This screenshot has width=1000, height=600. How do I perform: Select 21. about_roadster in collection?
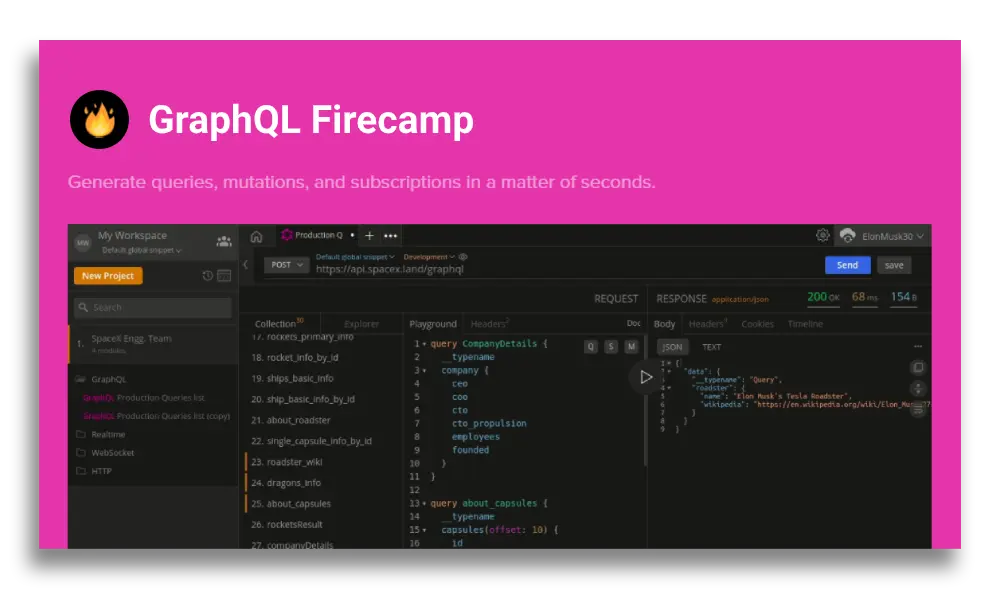click(291, 420)
